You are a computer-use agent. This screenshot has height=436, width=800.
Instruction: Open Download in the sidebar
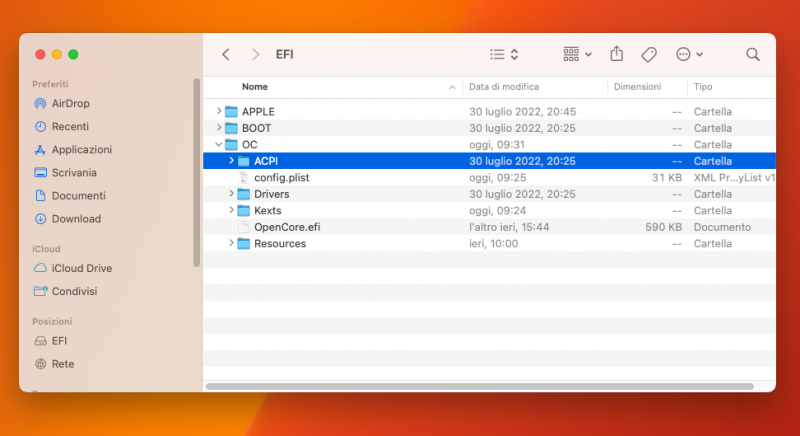67,219
